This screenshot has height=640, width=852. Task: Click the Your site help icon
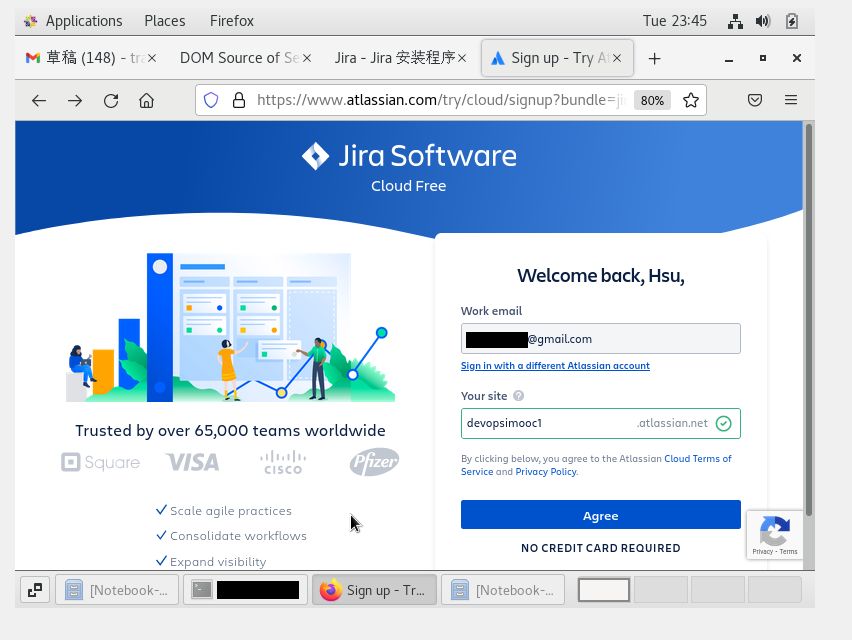point(518,396)
